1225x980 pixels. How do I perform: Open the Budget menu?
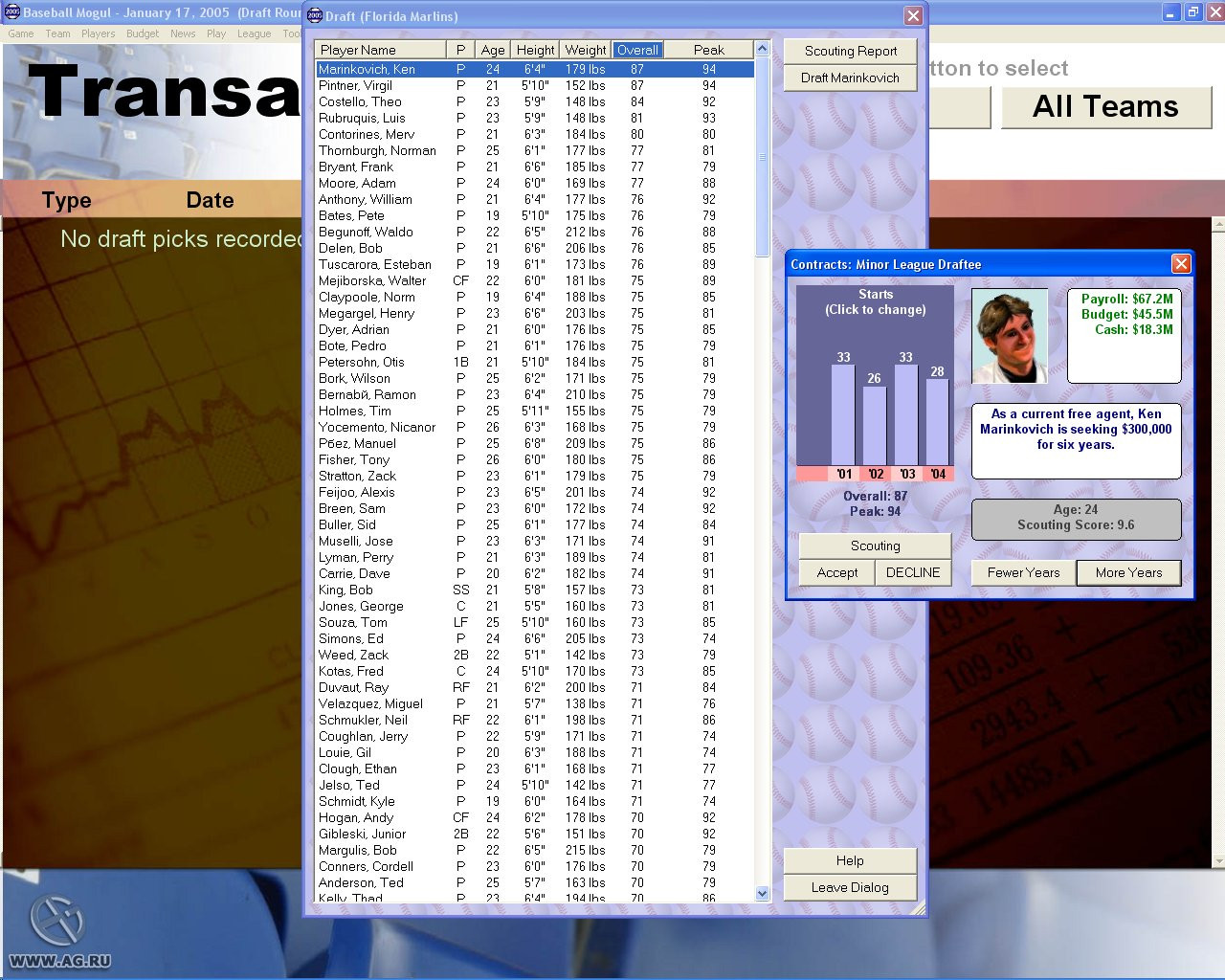(143, 33)
